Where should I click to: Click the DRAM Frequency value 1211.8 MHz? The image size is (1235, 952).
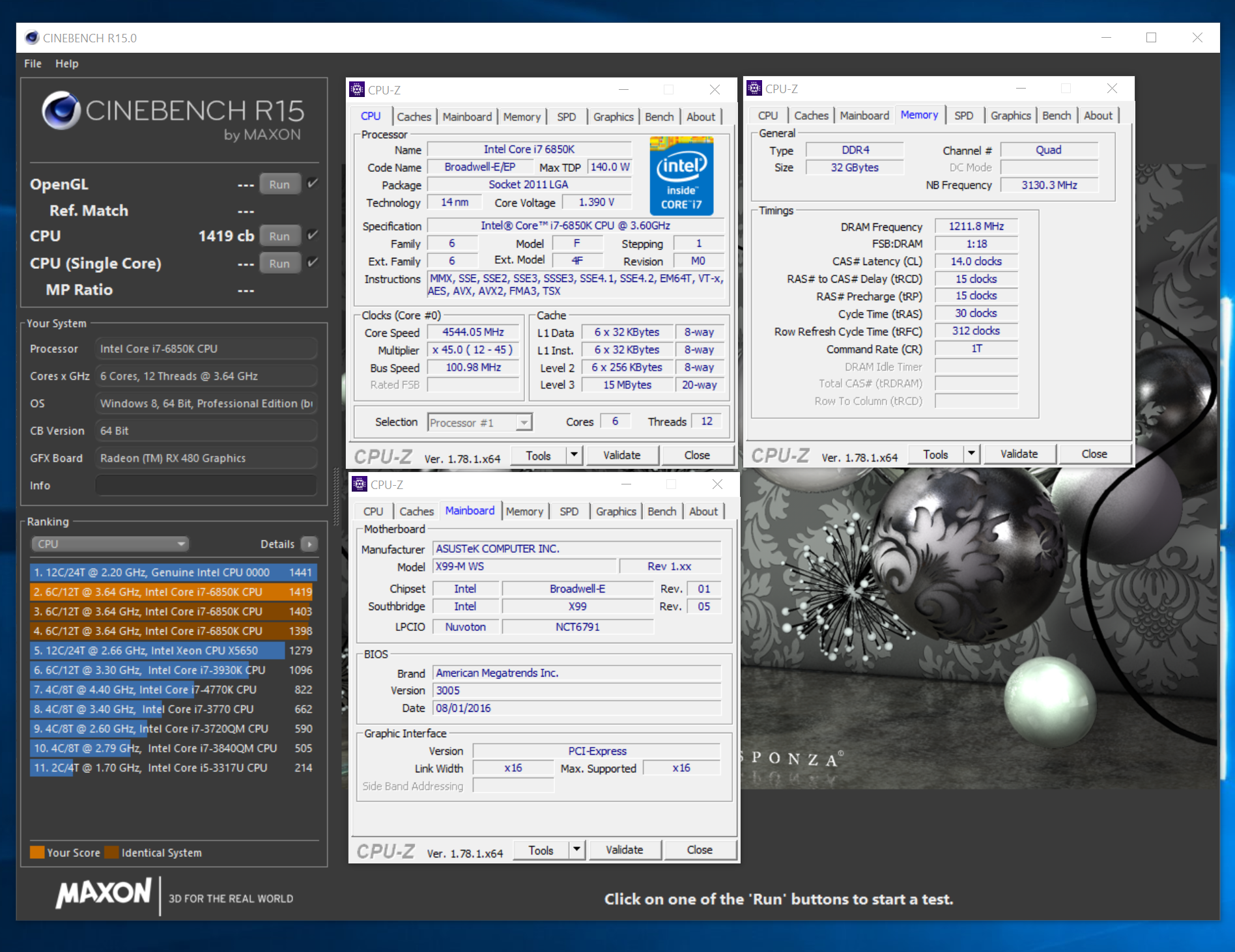click(x=976, y=226)
